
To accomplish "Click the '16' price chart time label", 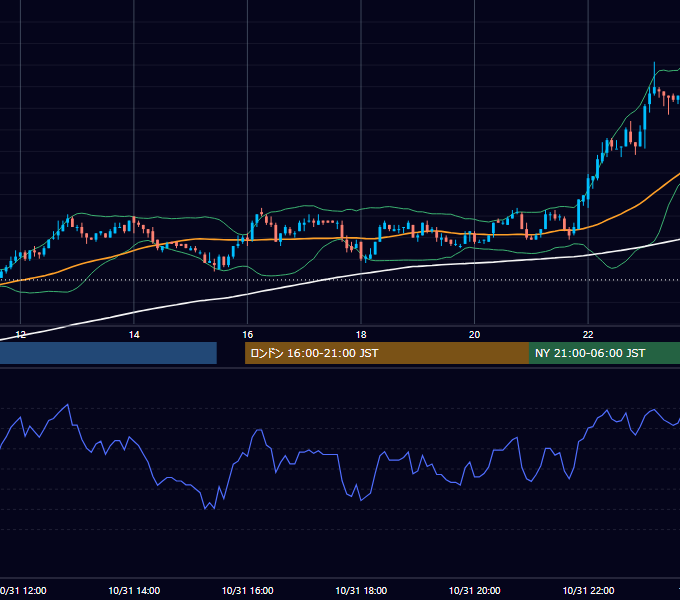I will [x=248, y=335].
